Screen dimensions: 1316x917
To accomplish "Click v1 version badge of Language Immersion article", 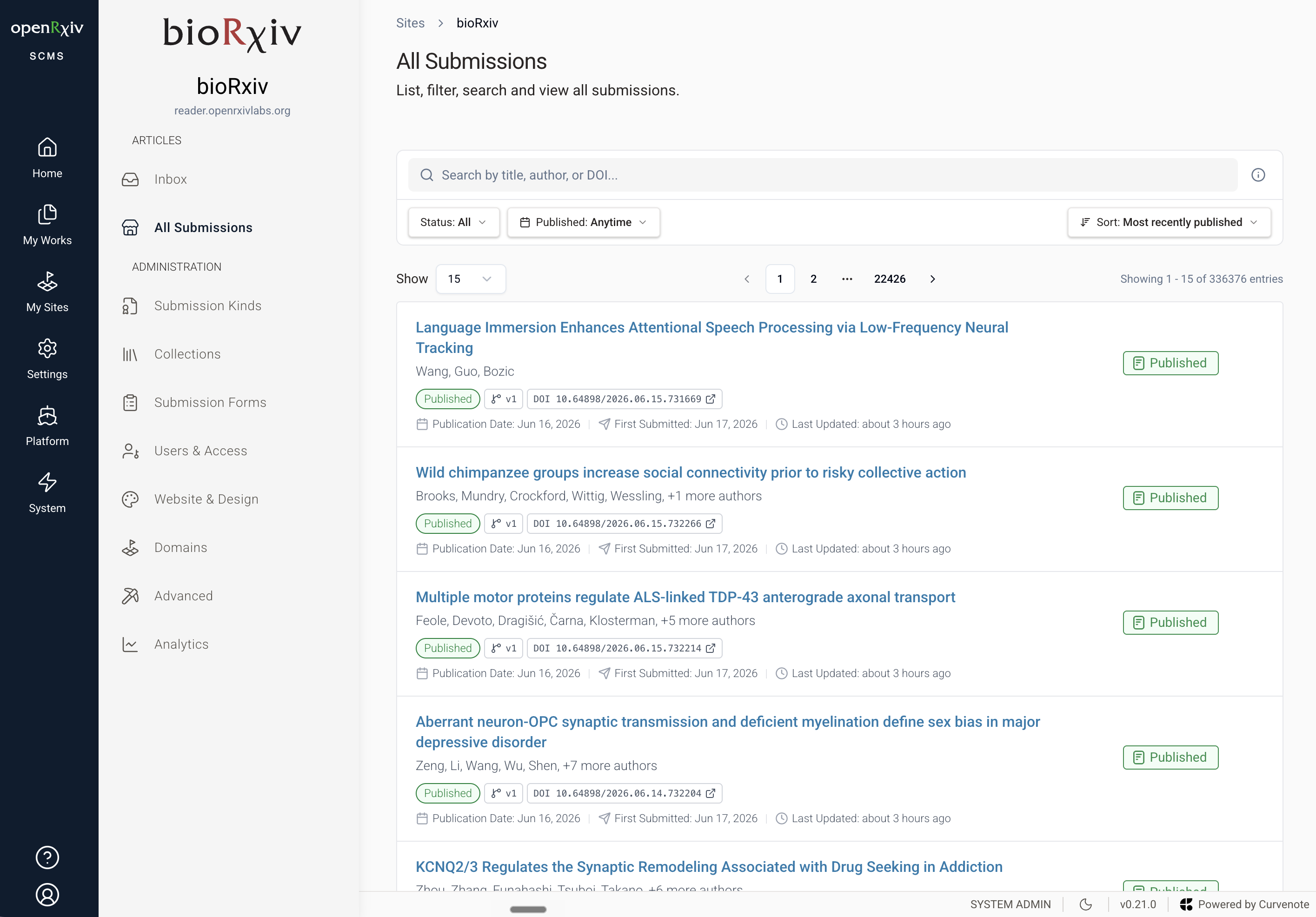I will 503,399.
